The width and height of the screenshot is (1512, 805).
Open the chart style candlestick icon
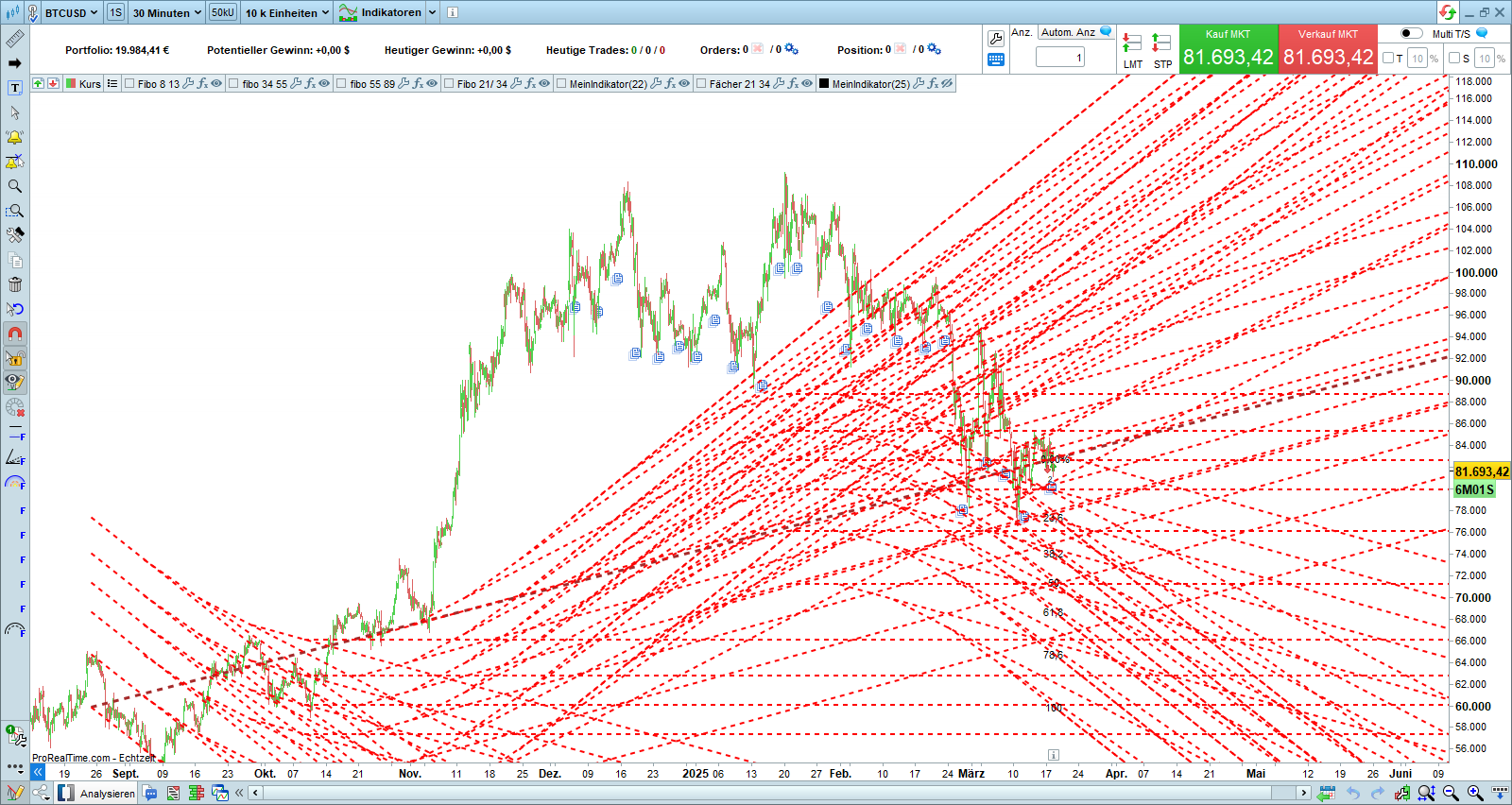tap(13, 12)
